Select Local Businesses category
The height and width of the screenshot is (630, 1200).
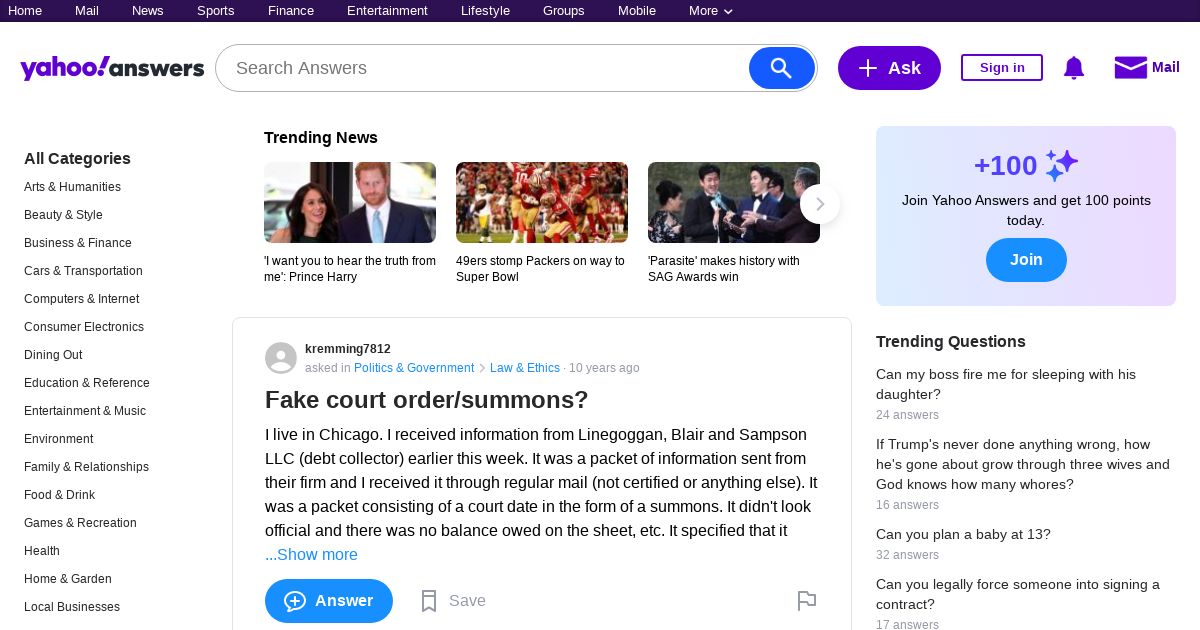[72, 607]
